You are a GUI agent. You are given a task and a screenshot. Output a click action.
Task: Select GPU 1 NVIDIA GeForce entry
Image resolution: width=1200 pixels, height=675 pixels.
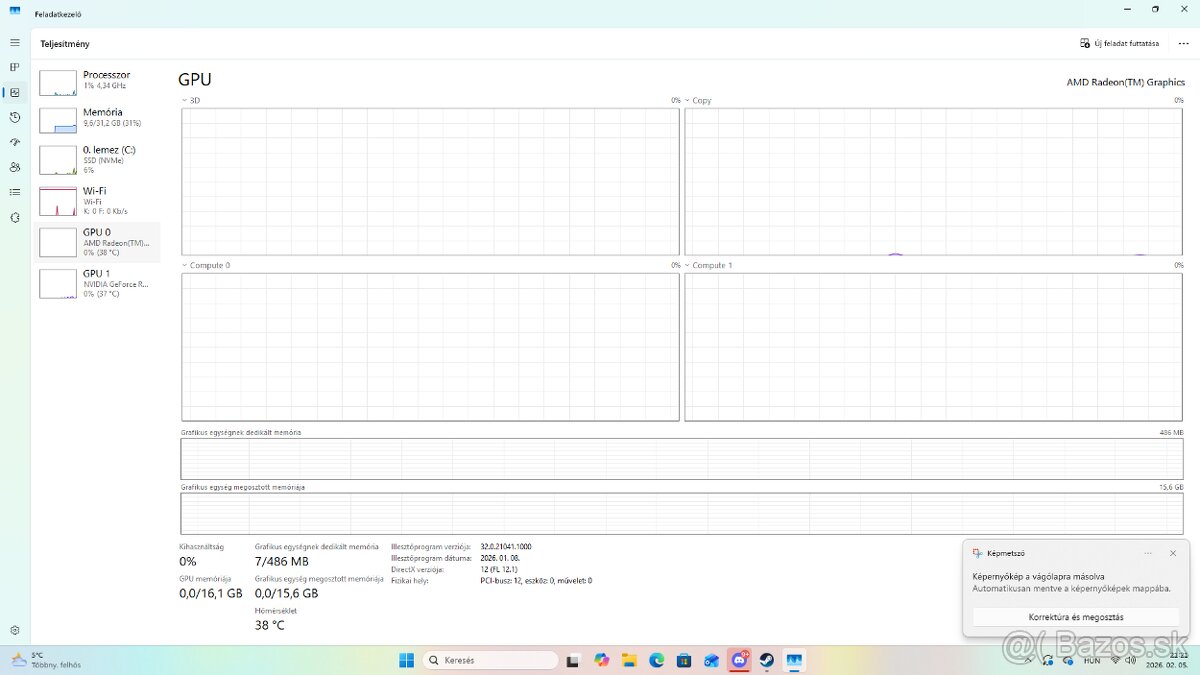point(98,283)
